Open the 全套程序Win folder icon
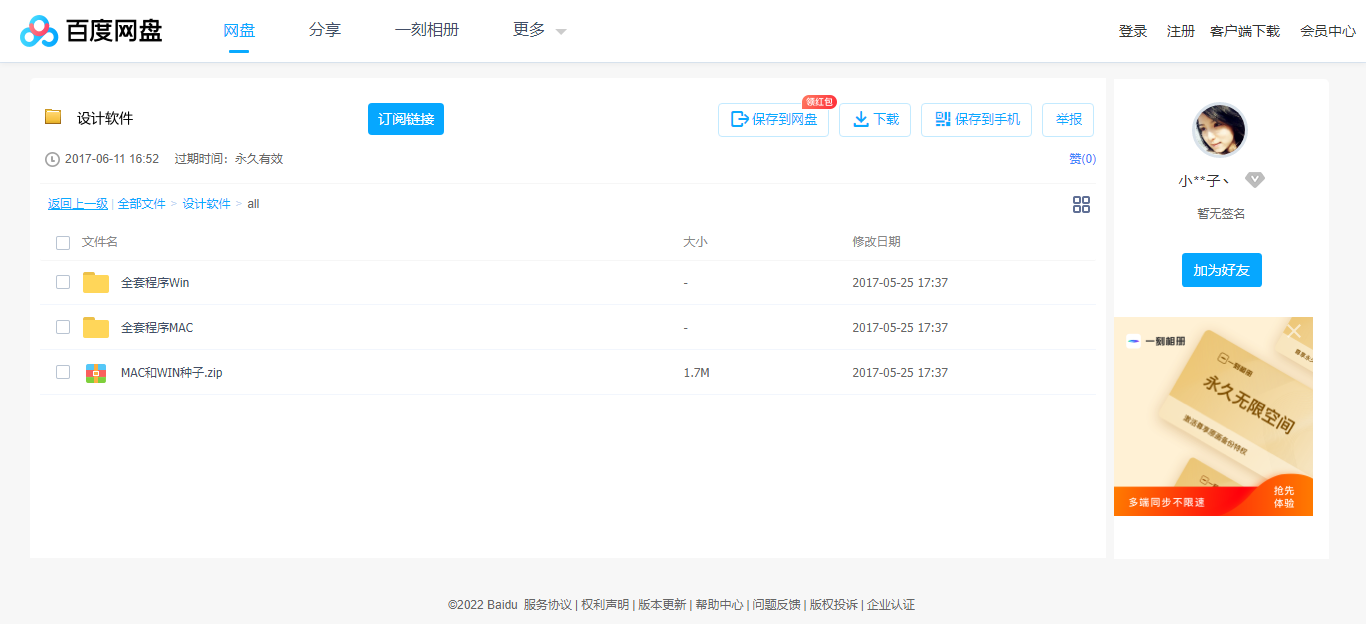 pos(96,282)
